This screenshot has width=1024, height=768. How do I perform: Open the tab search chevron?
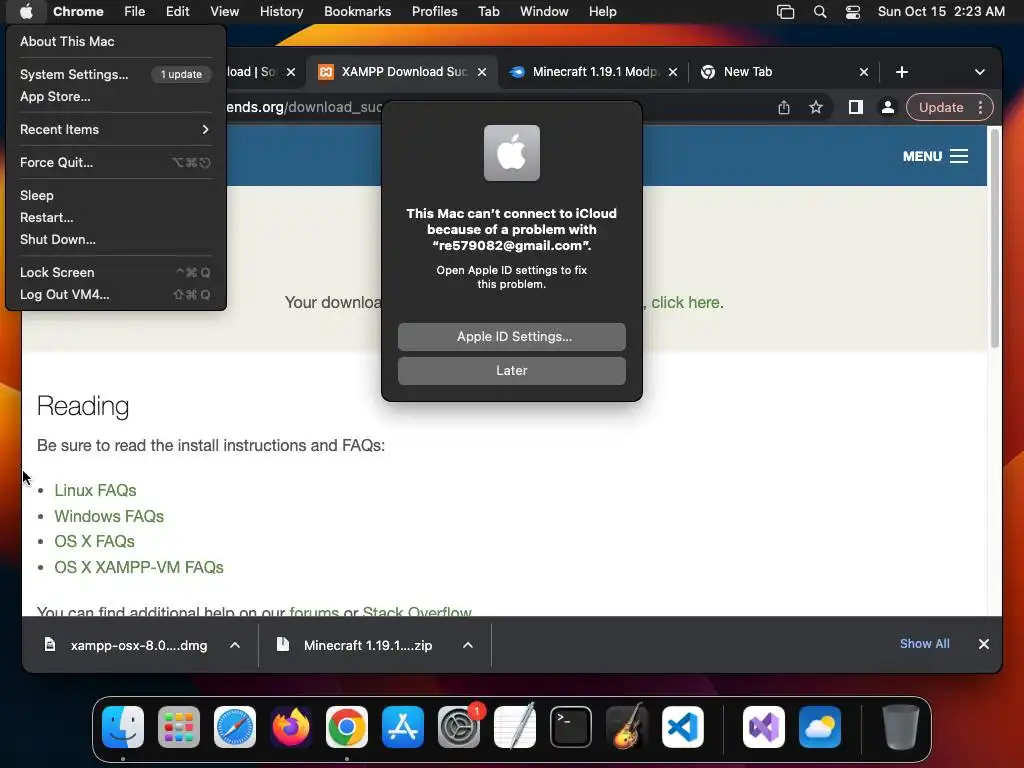click(x=980, y=72)
